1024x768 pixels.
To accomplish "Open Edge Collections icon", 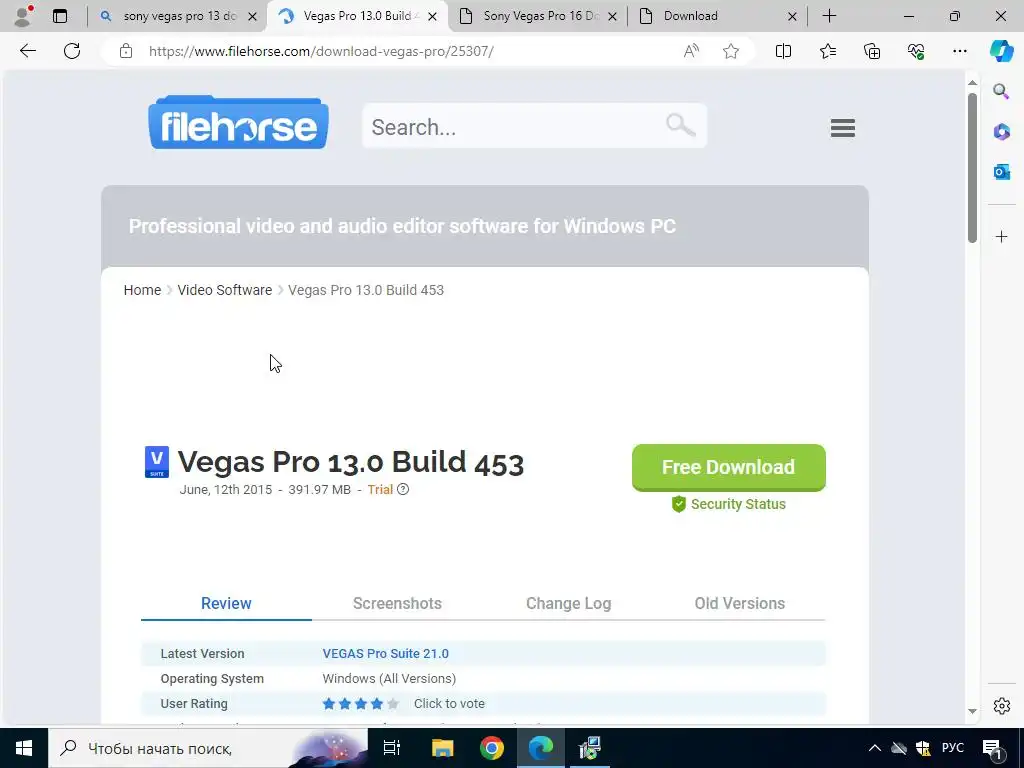I will (872, 51).
